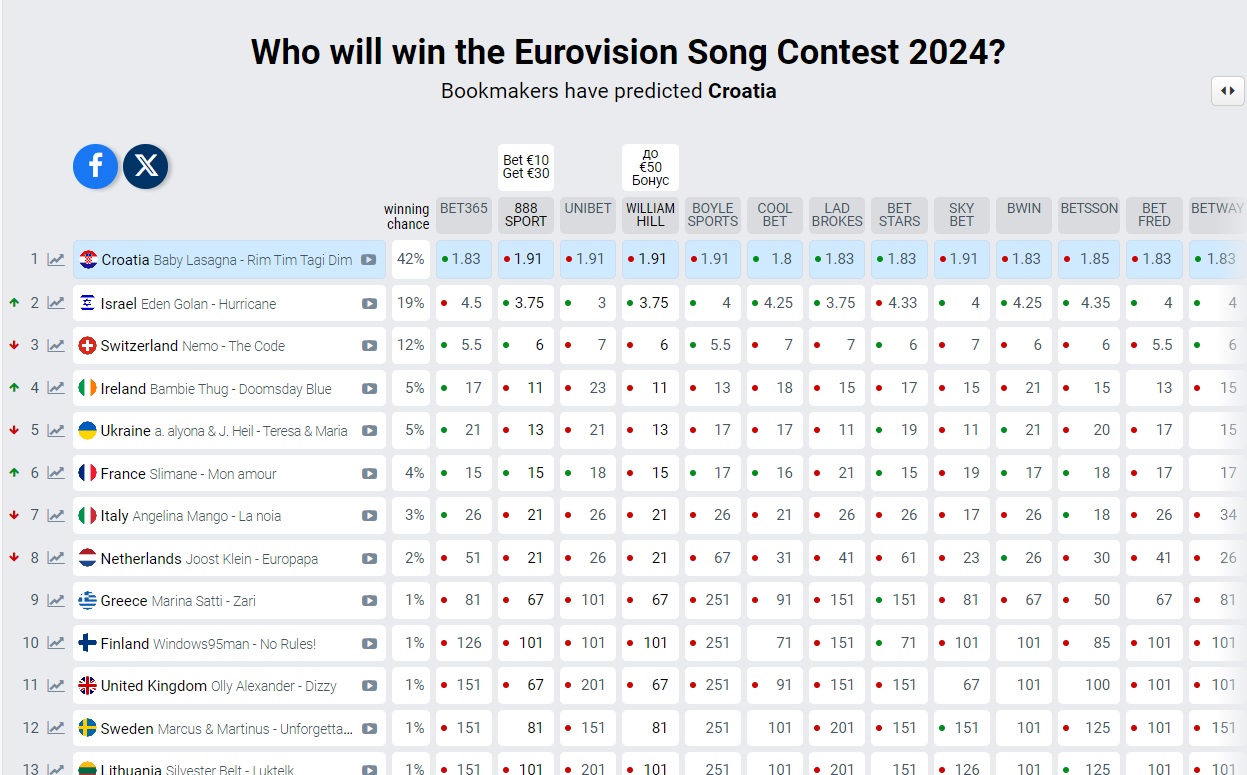Select the WILLIAM HILL column header
1247x775 pixels.
(649, 215)
